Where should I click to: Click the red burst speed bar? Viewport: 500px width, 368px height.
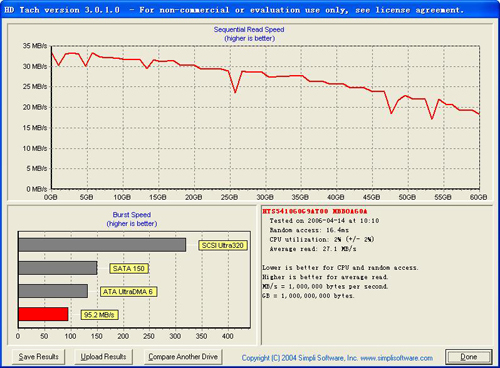43,314
